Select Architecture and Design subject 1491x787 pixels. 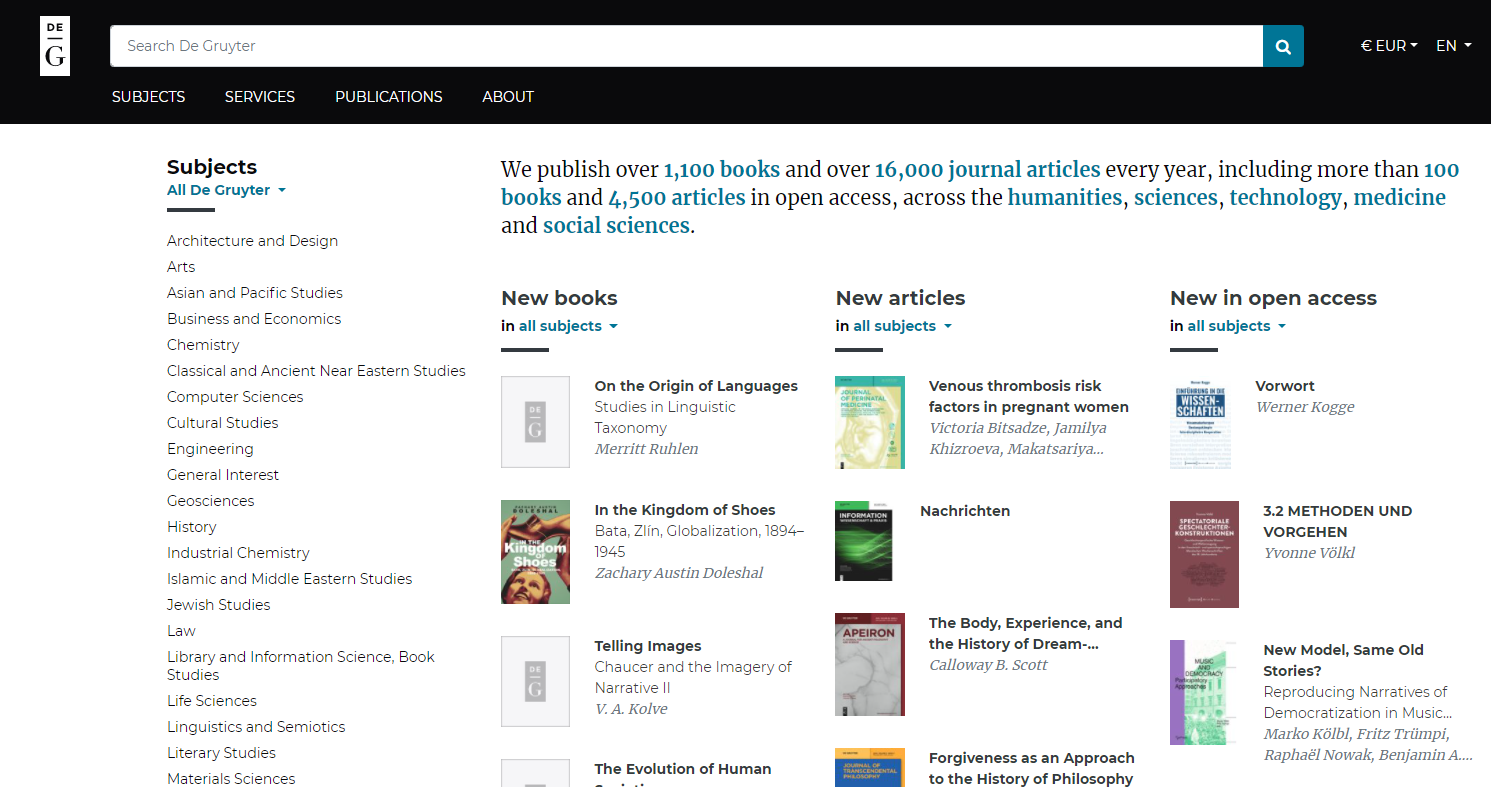252,241
